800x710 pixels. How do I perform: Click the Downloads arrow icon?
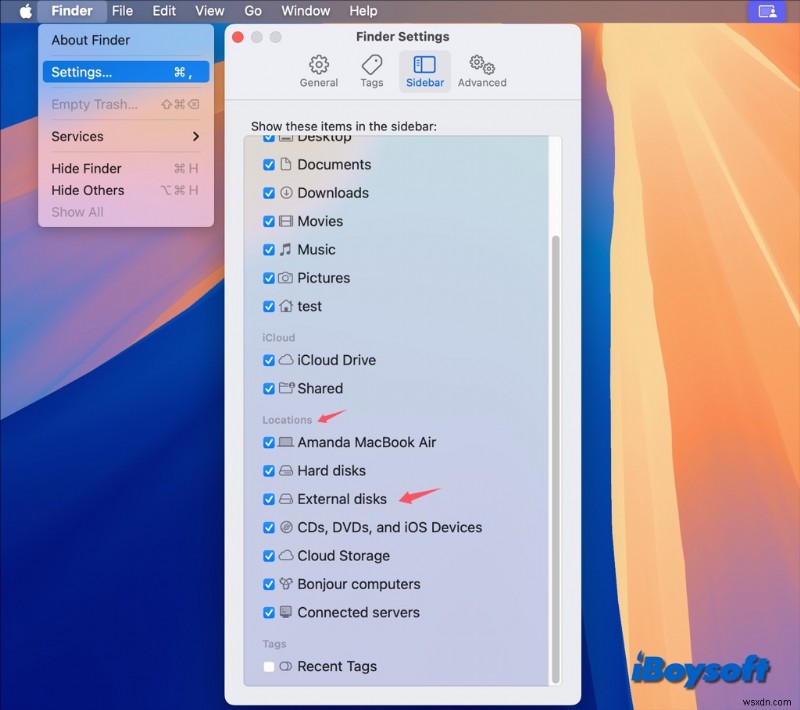point(286,193)
